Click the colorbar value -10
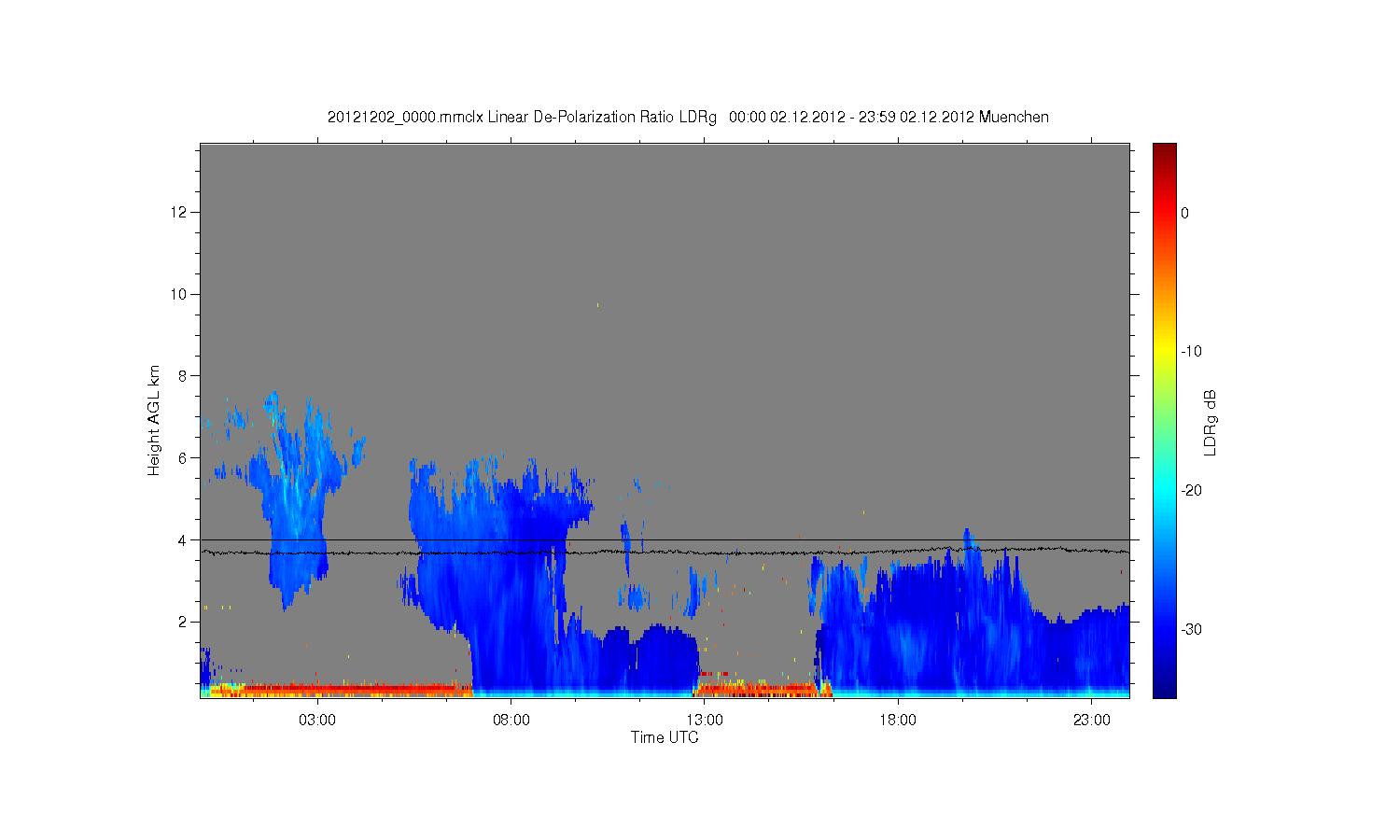Screen dimensions: 1400x840 point(1191,352)
